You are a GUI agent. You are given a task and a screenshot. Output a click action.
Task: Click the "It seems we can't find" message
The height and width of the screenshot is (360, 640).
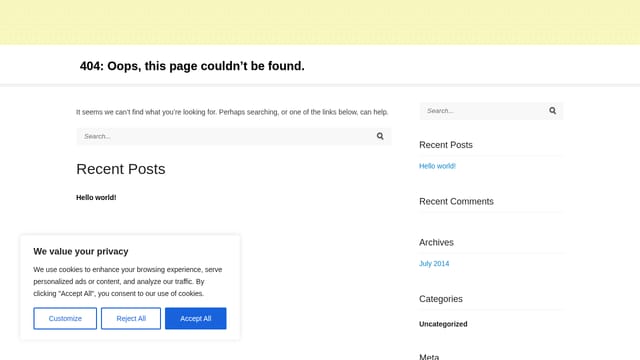coord(232,112)
